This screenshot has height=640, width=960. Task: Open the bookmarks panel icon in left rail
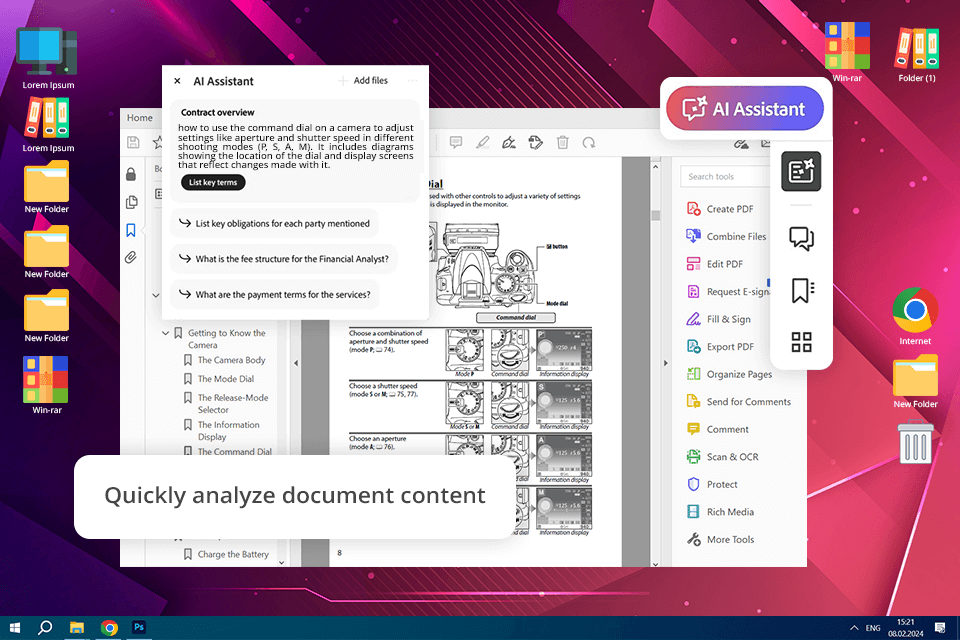(x=131, y=230)
